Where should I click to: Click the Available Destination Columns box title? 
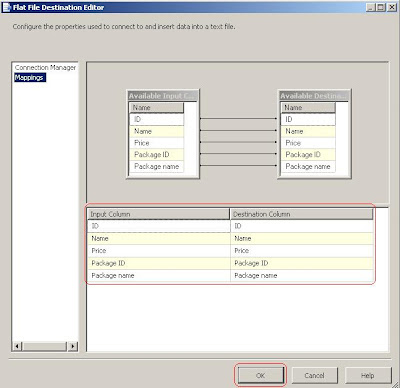click(314, 96)
